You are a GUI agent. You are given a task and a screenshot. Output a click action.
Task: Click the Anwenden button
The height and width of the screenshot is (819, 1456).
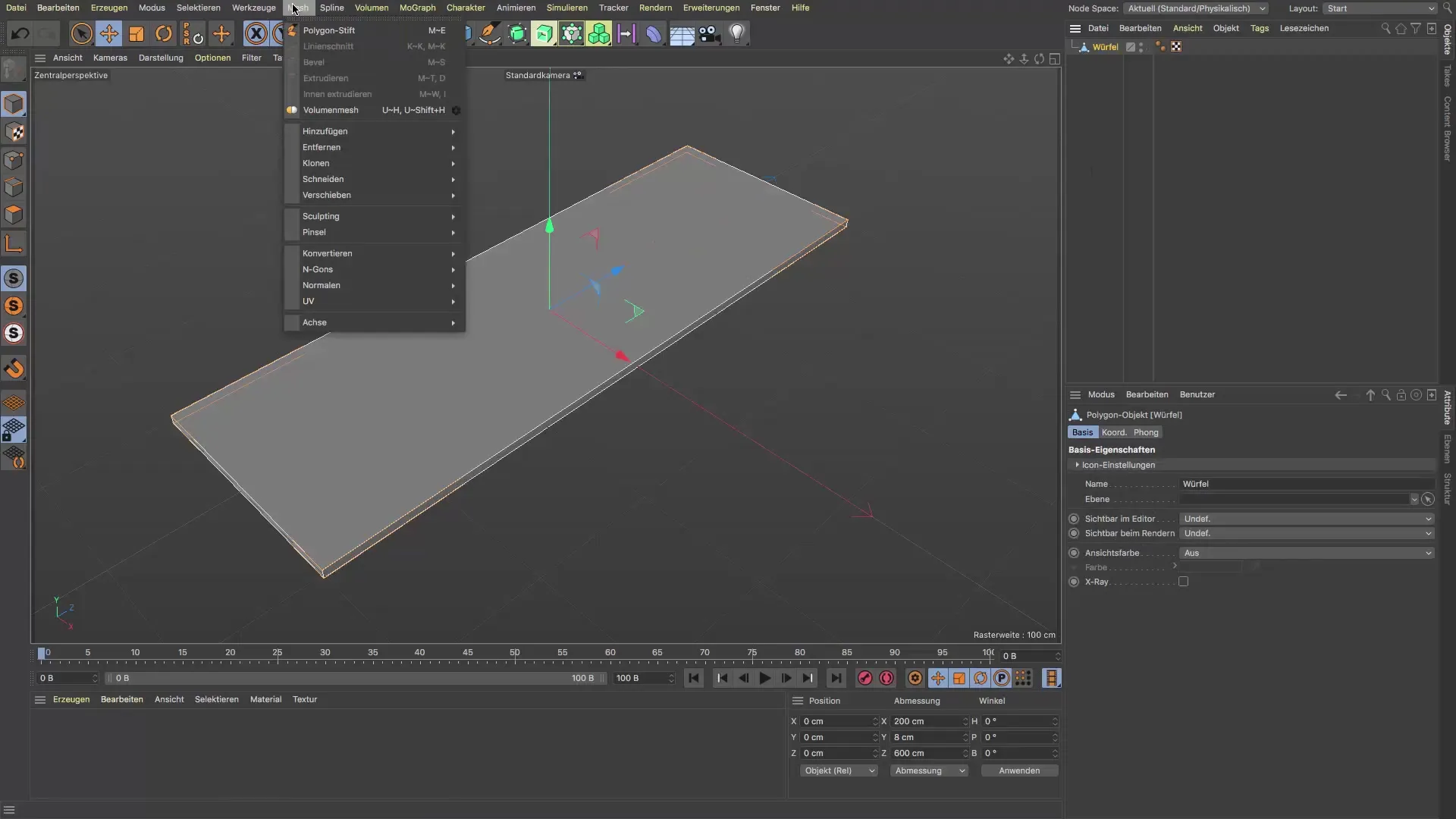[1019, 770]
